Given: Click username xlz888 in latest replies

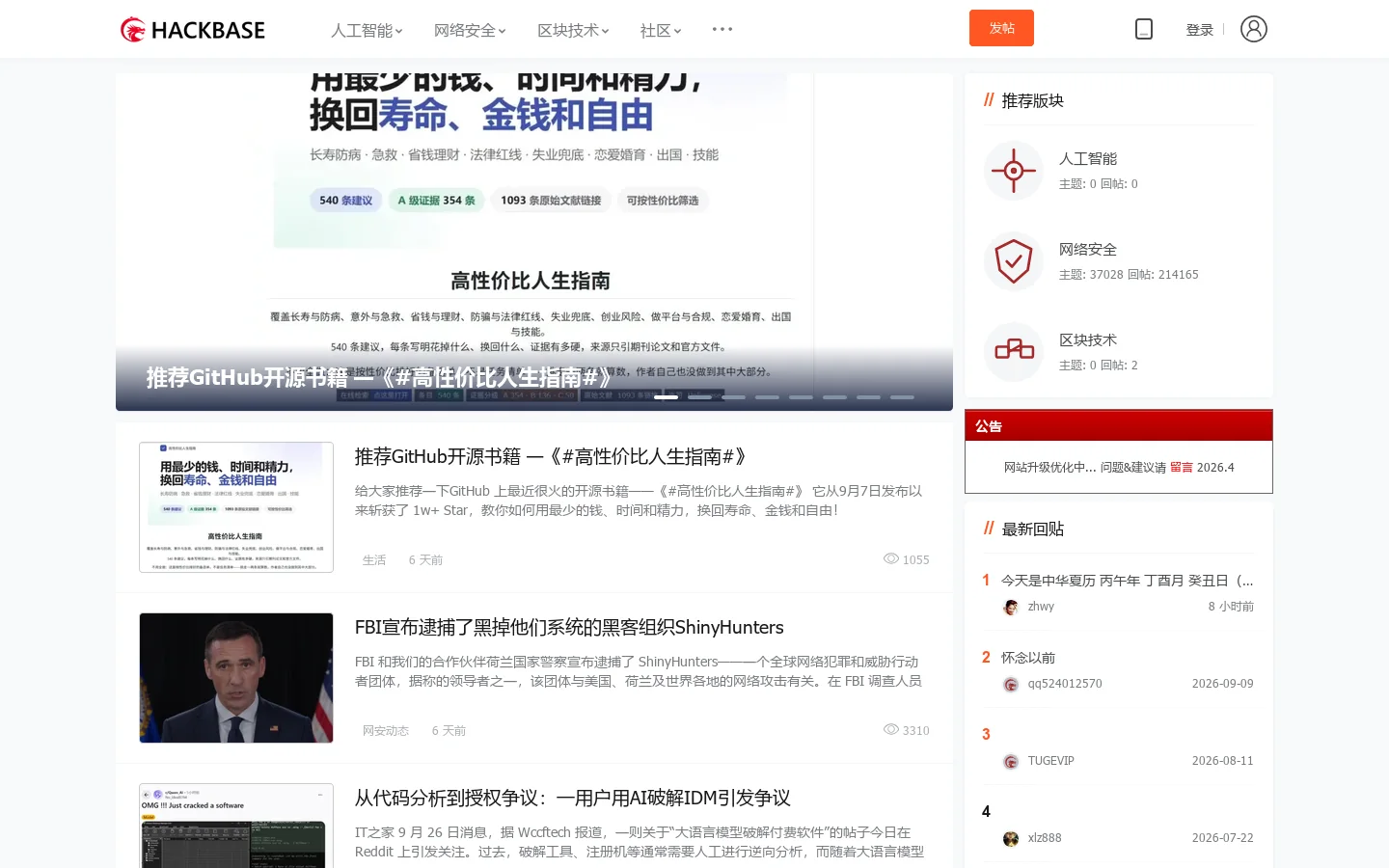Looking at the screenshot, I should tap(1045, 838).
